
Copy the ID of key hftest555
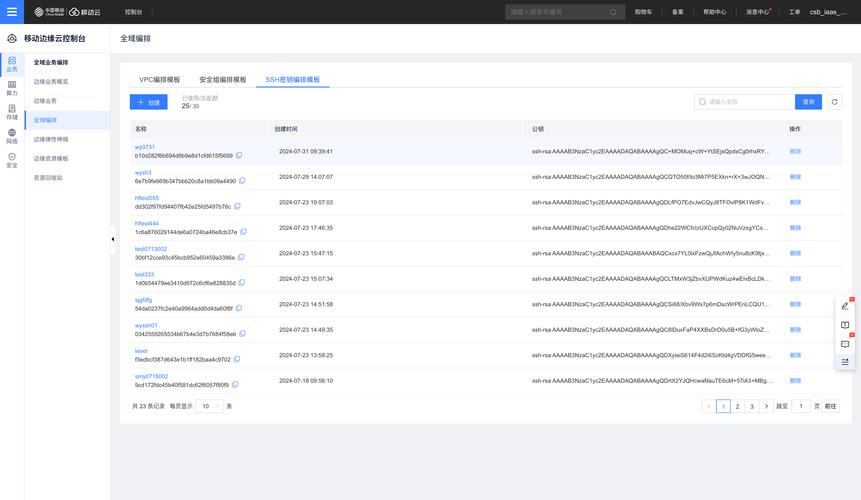click(x=237, y=206)
